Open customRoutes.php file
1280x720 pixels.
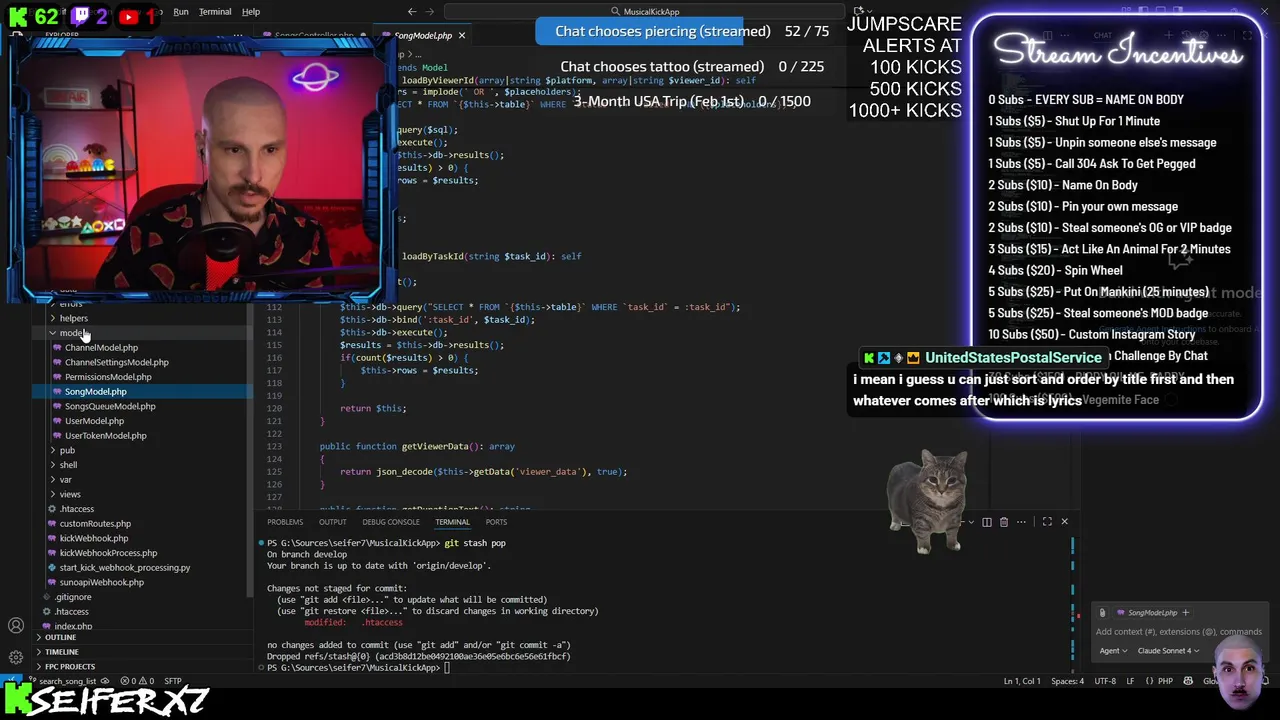(x=95, y=524)
